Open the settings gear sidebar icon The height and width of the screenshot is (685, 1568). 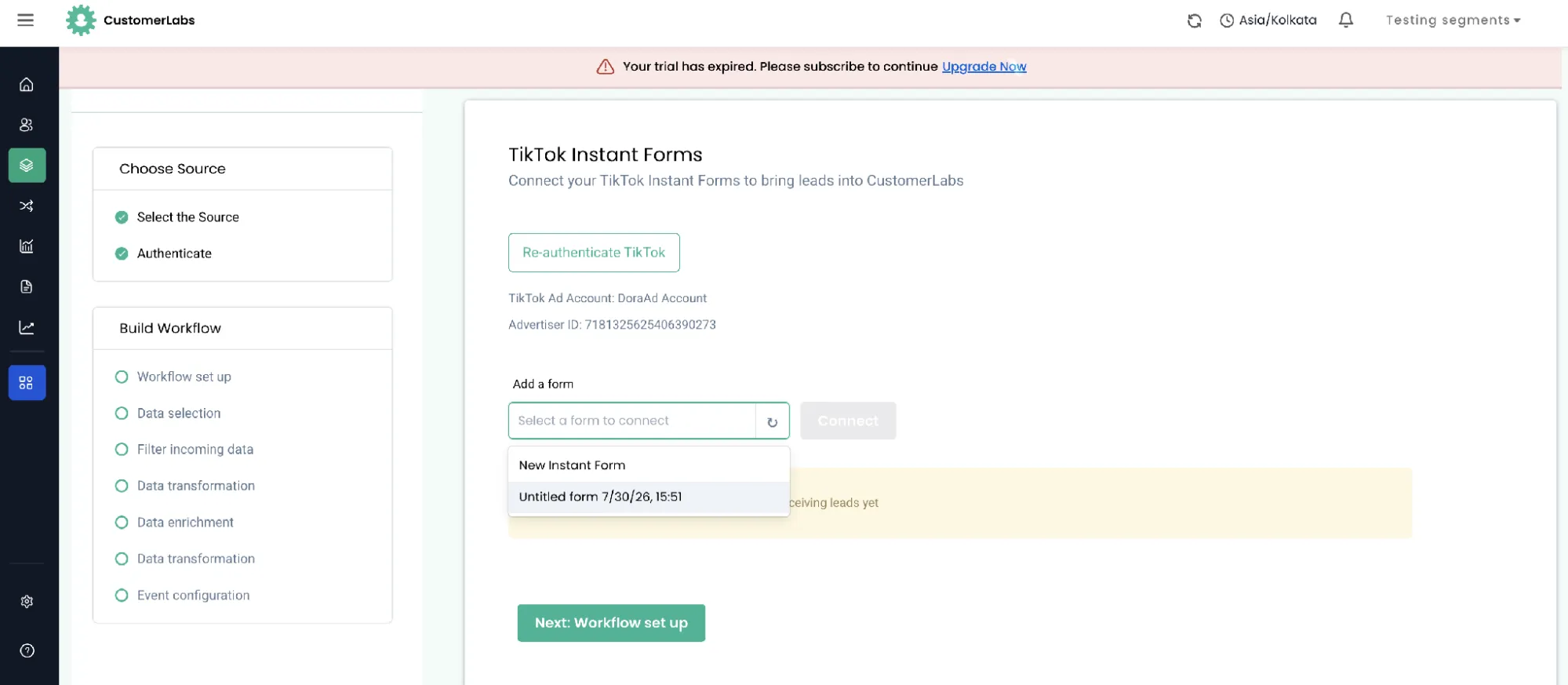(27, 602)
